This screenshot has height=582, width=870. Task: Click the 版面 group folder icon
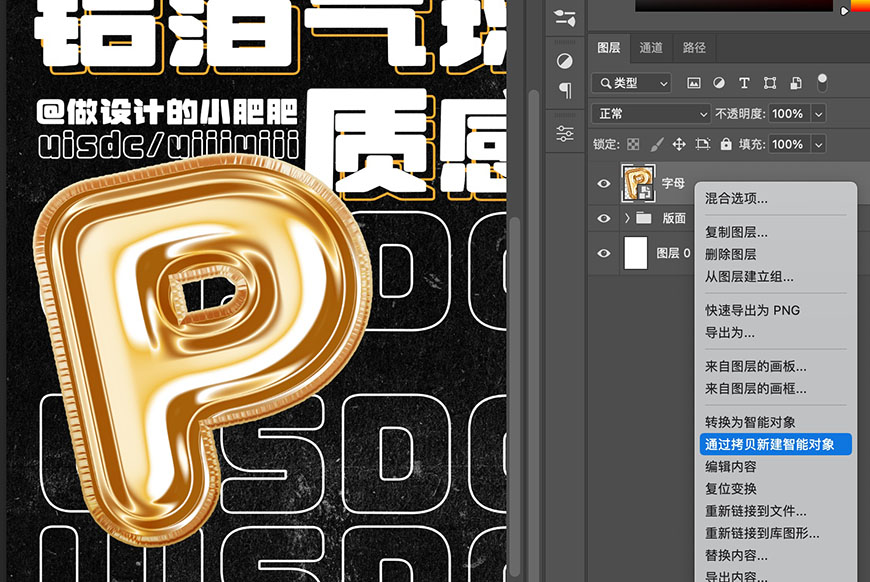point(644,217)
